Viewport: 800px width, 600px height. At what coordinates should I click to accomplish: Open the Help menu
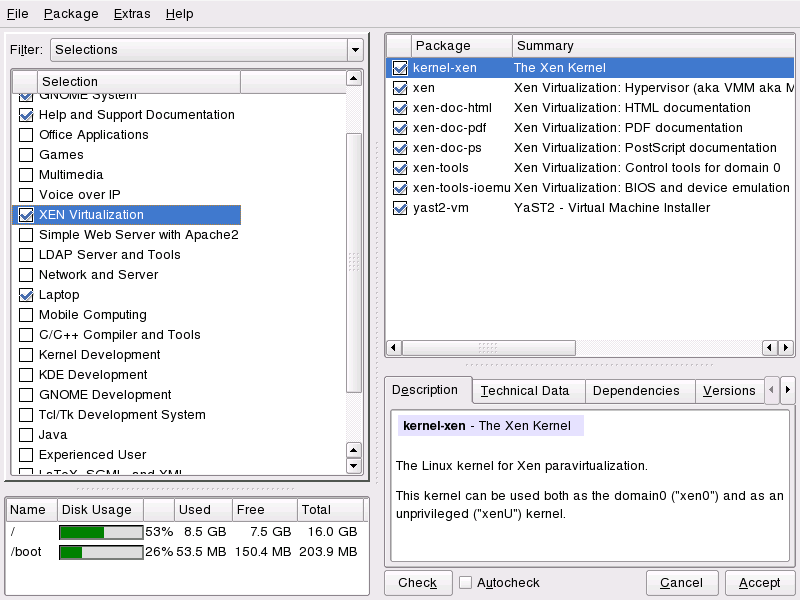click(x=179, y=14)
